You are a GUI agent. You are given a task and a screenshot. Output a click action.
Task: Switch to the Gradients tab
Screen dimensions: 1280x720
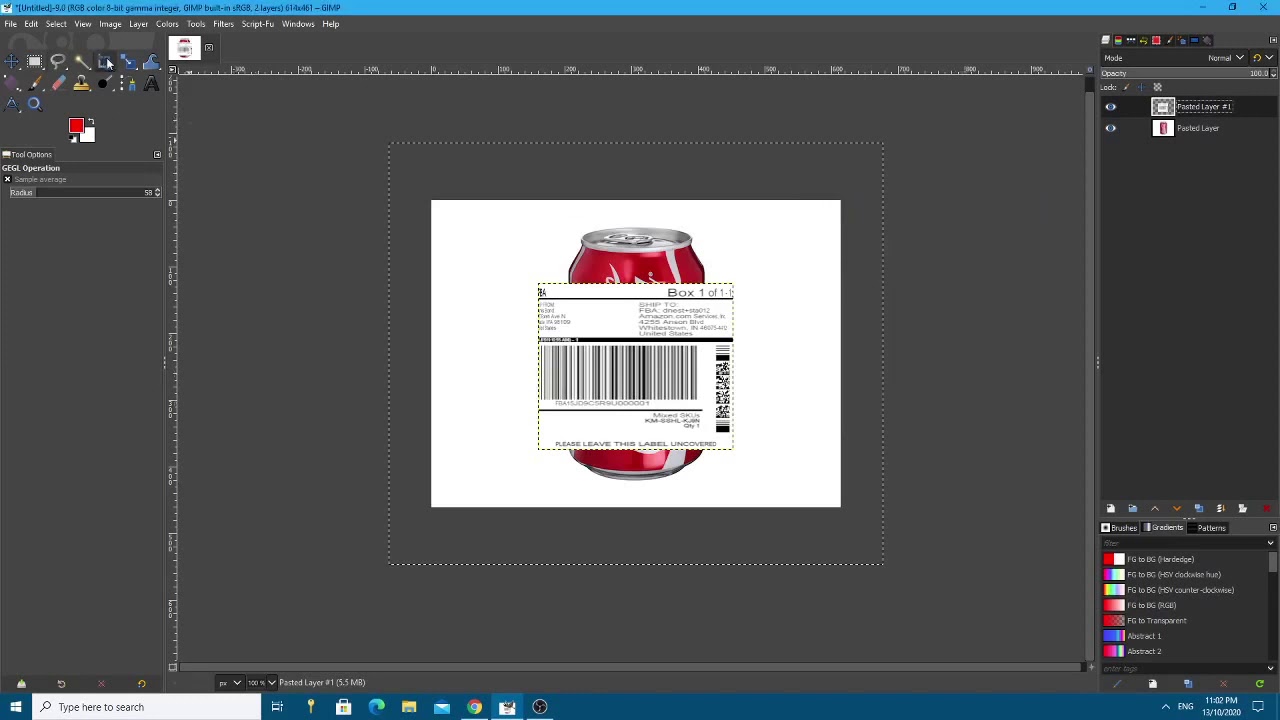tap(1162, 528)
